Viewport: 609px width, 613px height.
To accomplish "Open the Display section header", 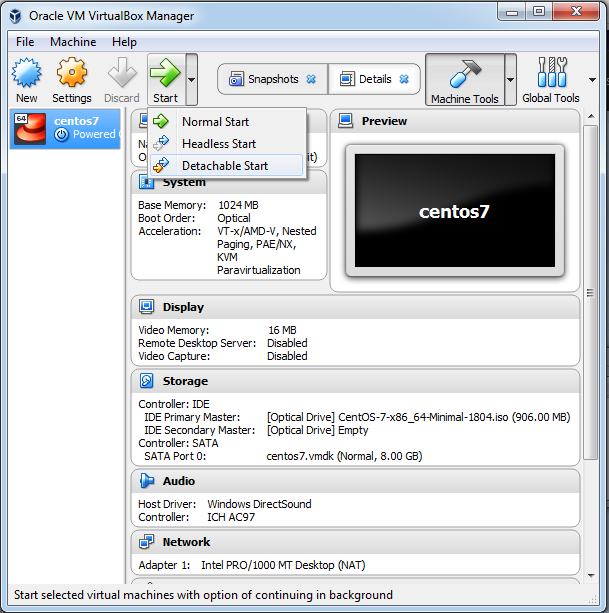I will tap(356, 307).
